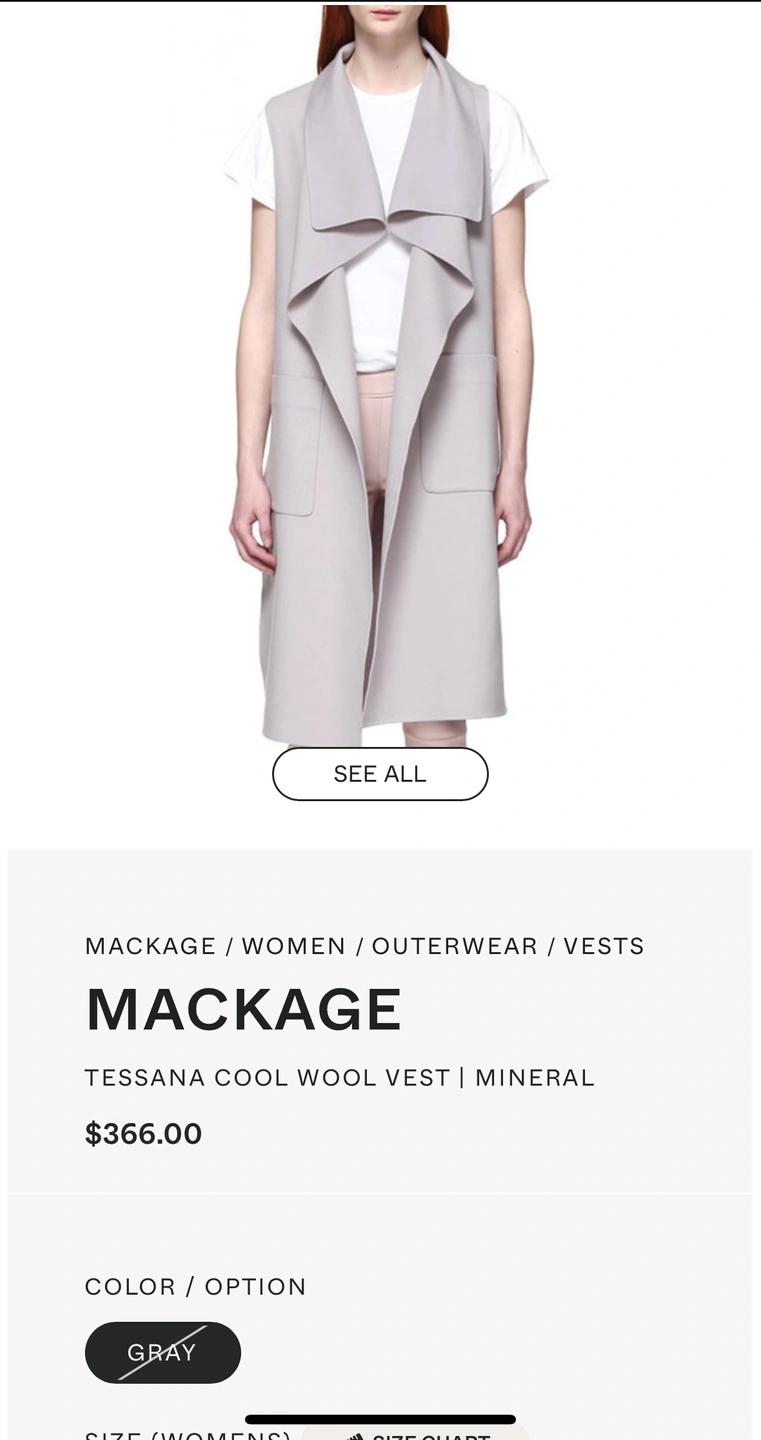The height and width of the screenshot is (1440, 761).
Task: Open the VESTS breadcrumb category
Action: pyautogui.click(x=604, y=946)
